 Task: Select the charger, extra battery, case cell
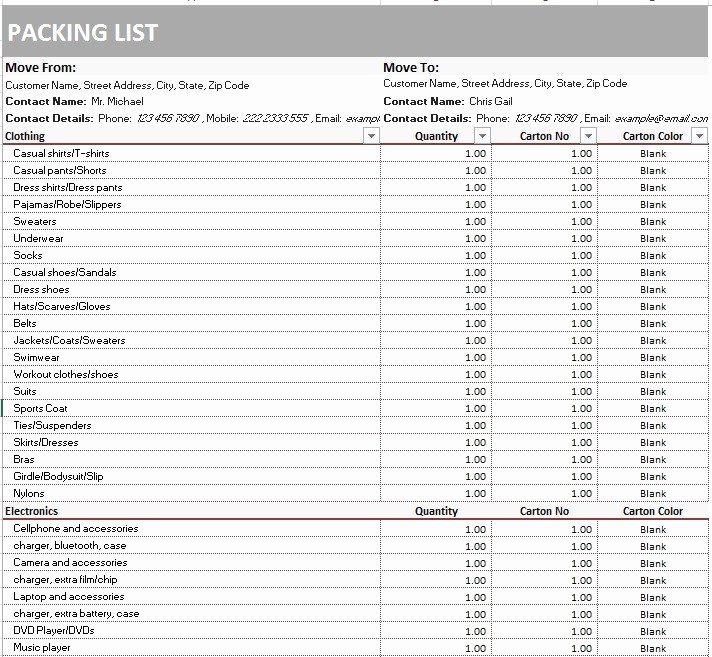[192, 614]
